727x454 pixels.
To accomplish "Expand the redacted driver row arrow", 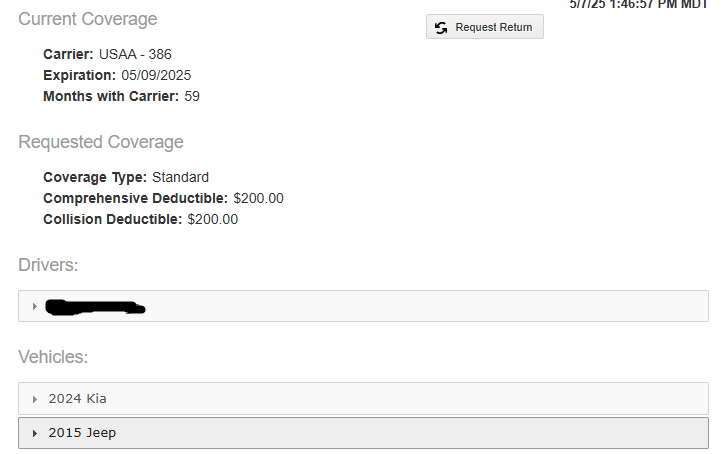I will click(x=35, y=306).
